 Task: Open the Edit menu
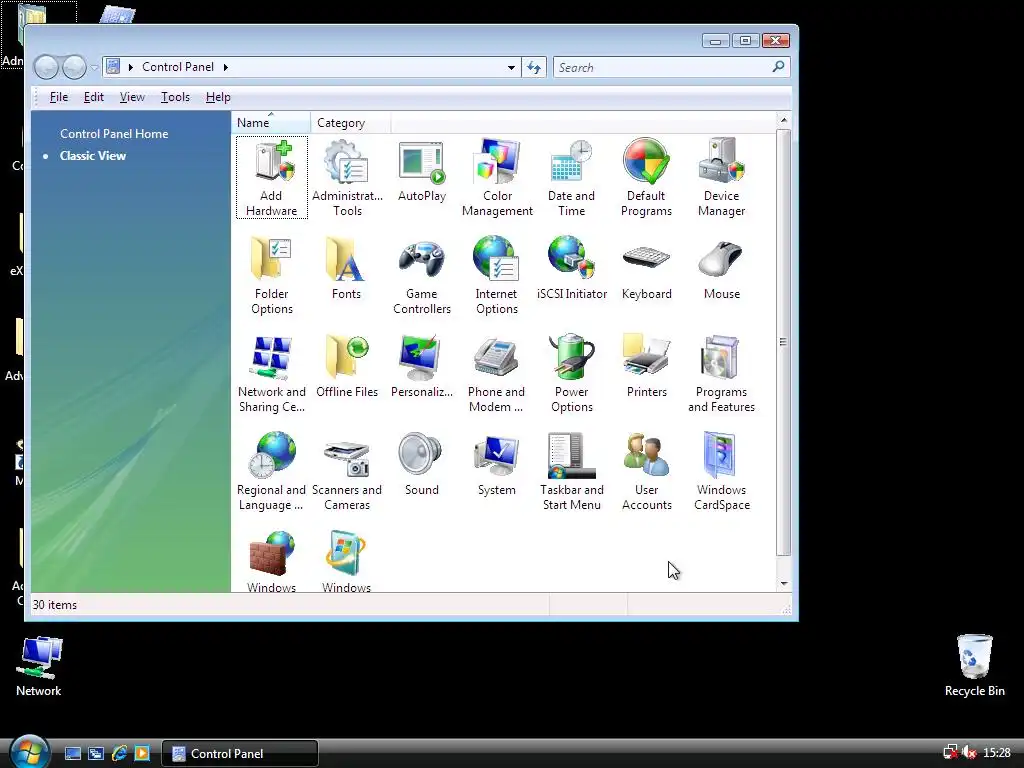pyautogui.click(x=93, y=97)
